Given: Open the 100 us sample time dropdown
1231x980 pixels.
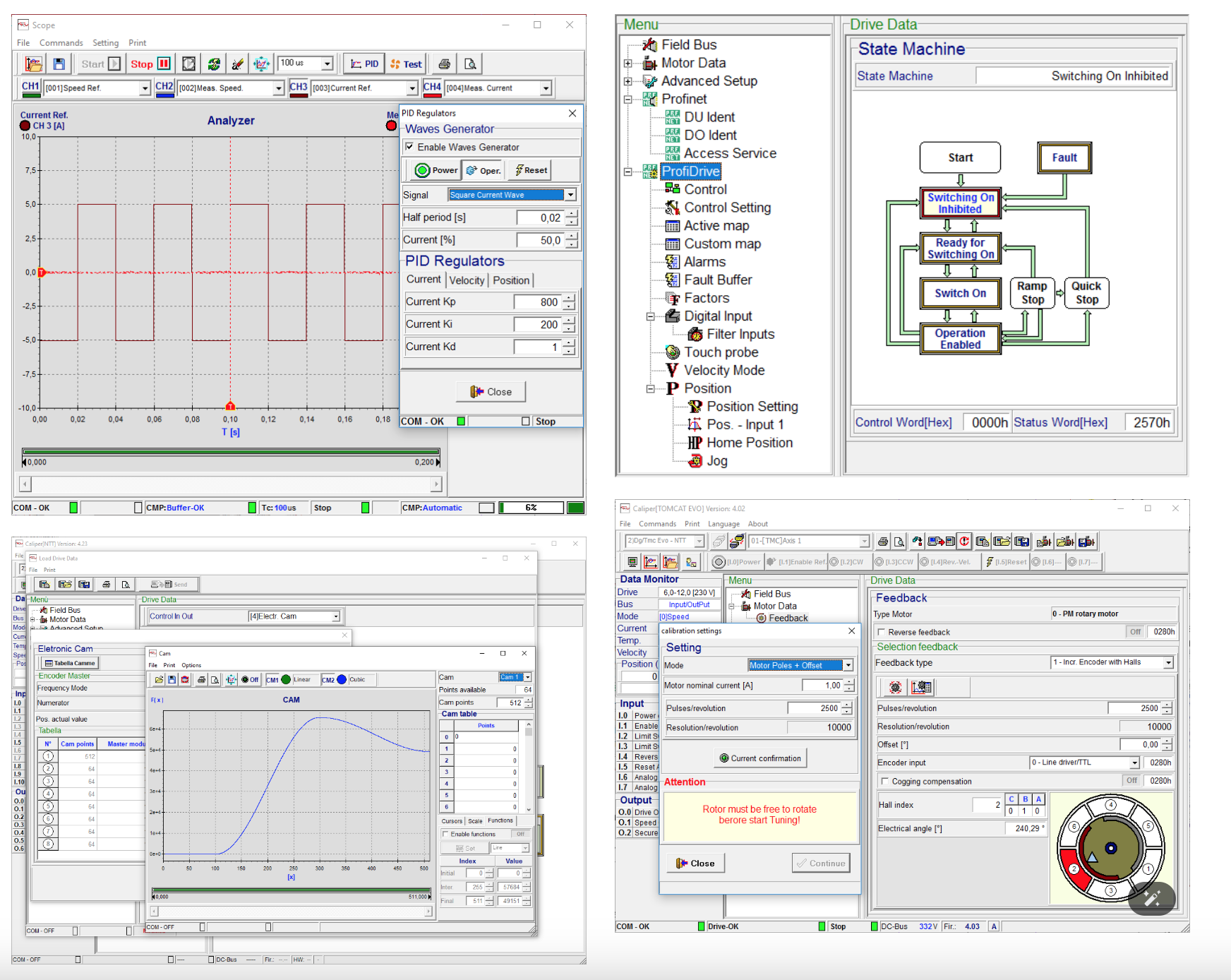Looking at the screenshot, I should click(x=328, y=64).
